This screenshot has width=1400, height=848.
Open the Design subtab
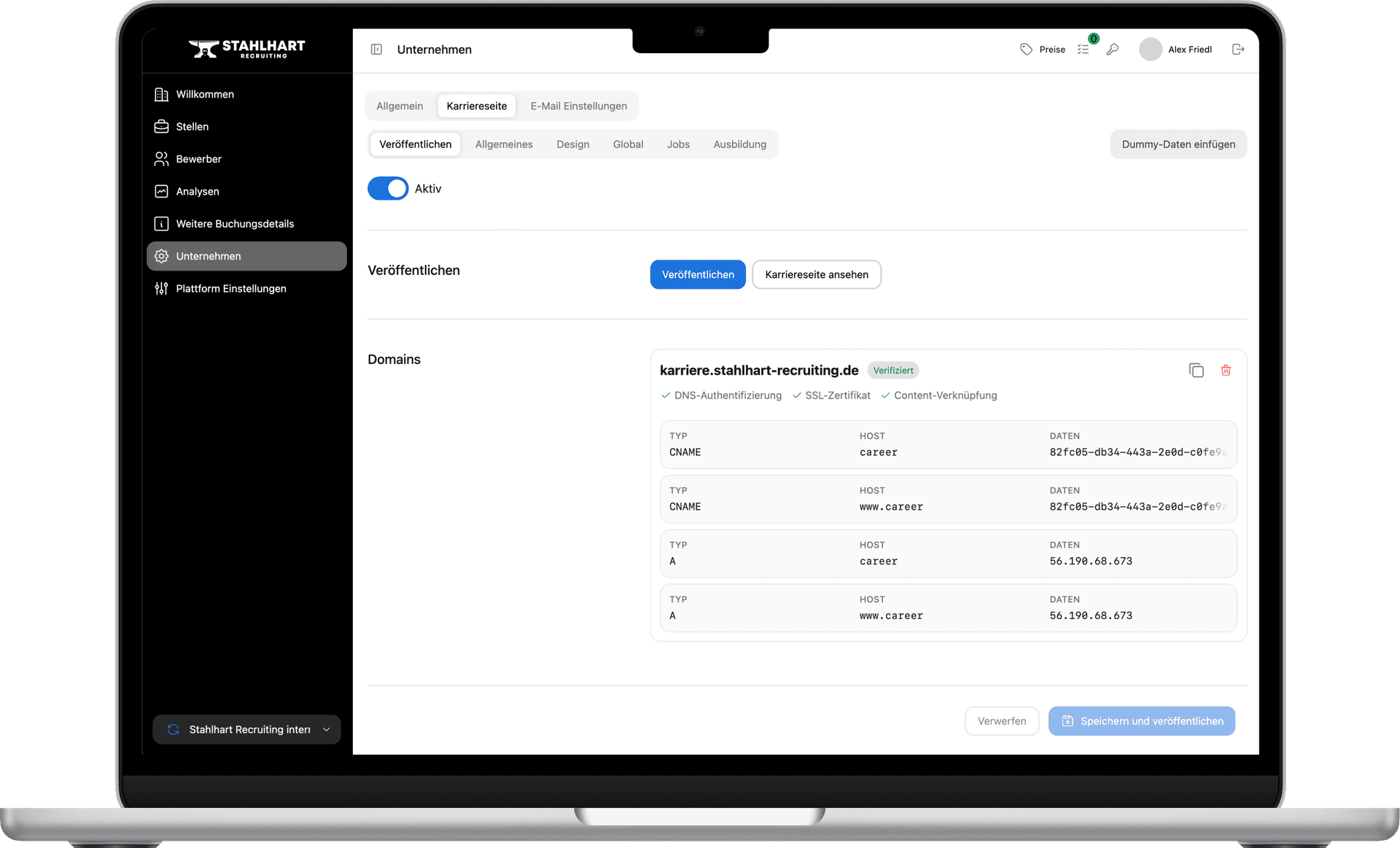573,144
